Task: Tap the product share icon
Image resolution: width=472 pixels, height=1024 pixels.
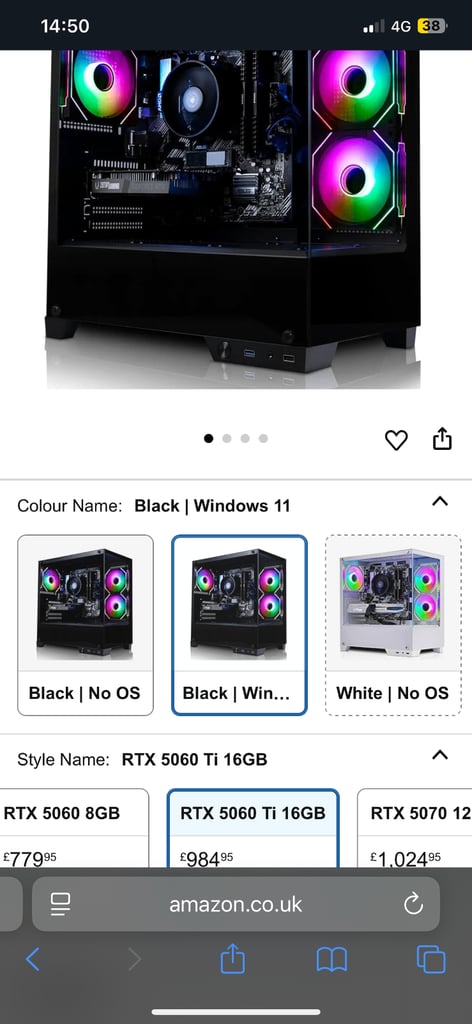Action: pyautogui.click(x=442, y=438)
